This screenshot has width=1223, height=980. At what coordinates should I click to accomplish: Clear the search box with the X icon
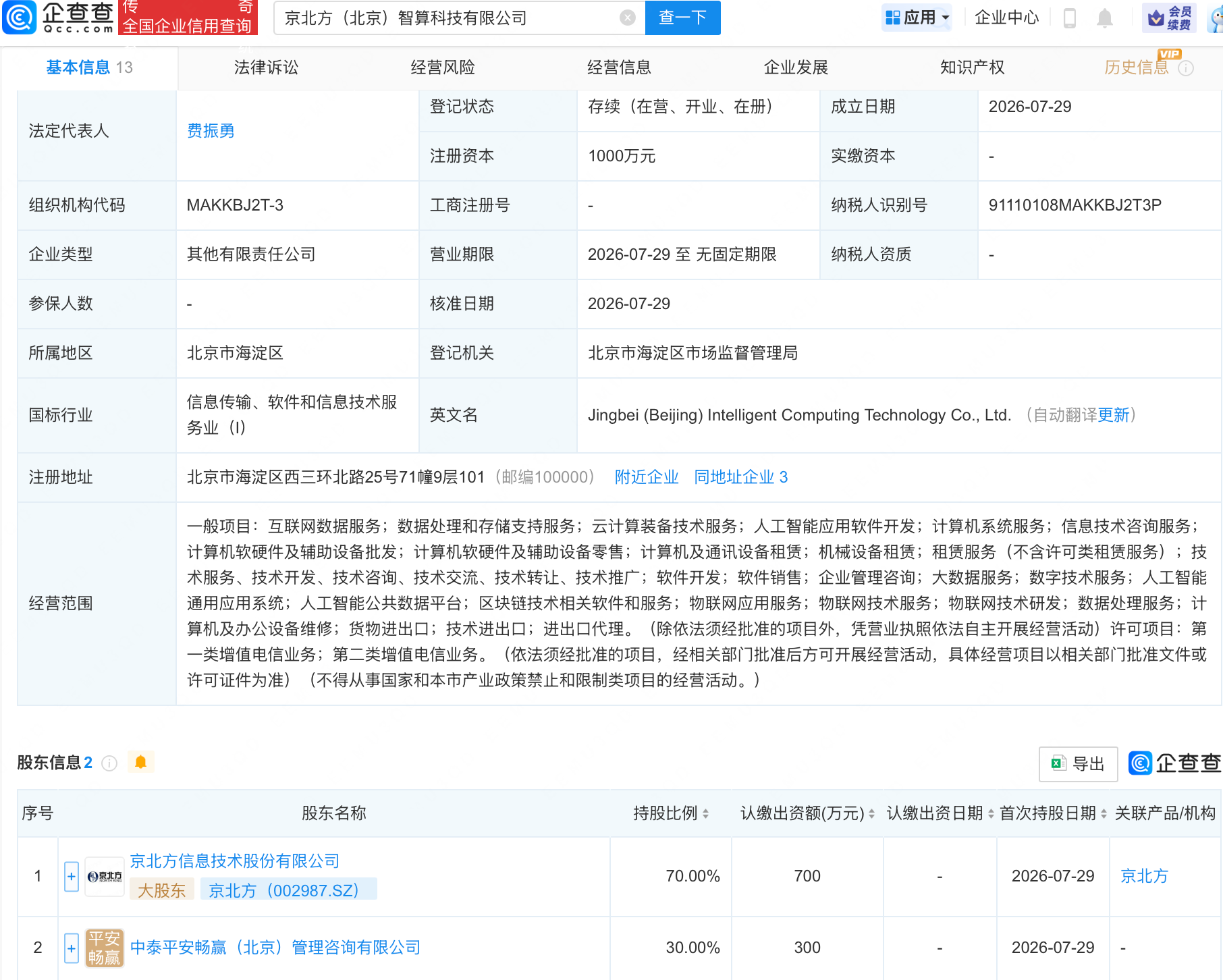coord(628,18)
